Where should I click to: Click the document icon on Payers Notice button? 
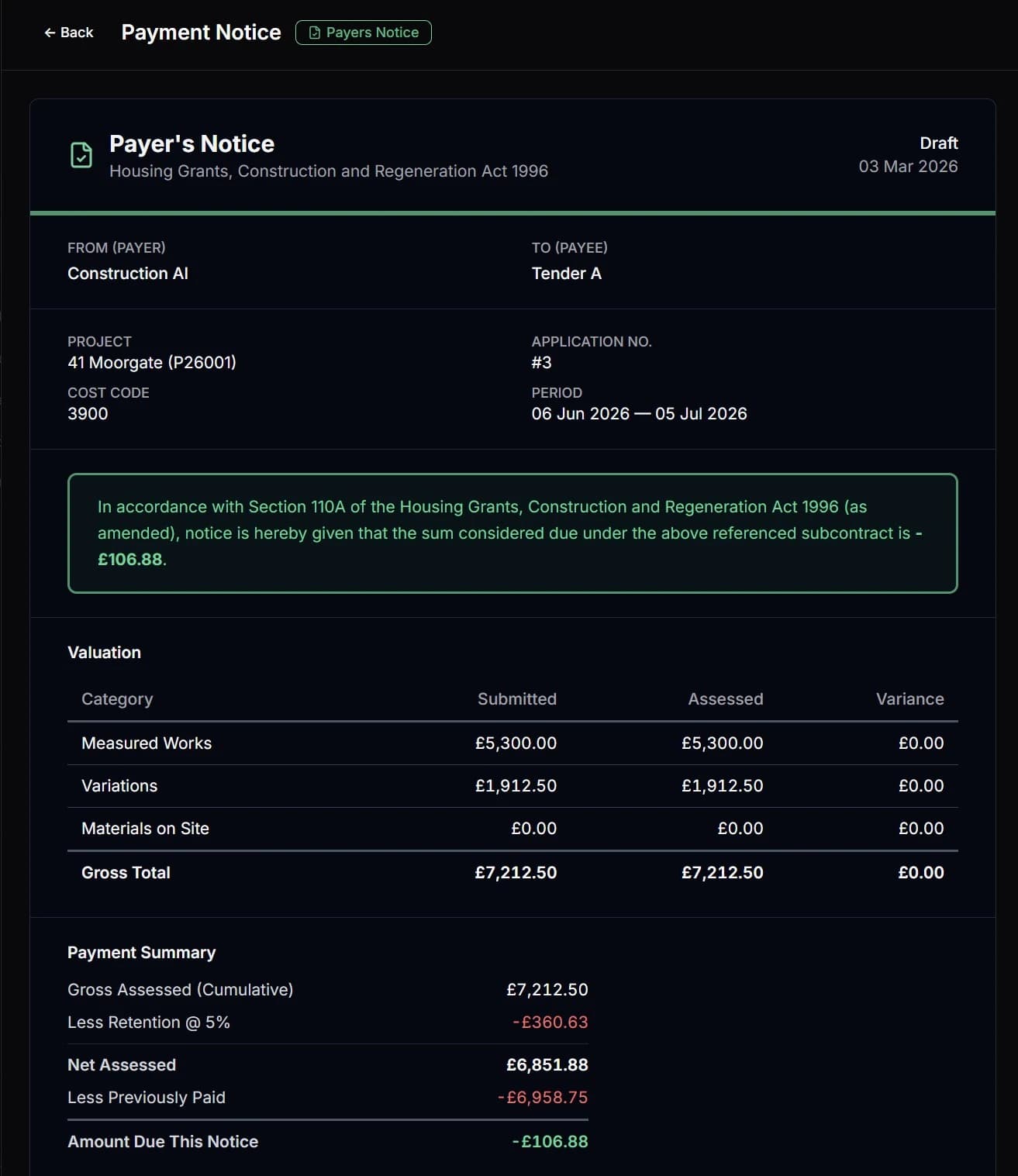click(x=313, y=32)
